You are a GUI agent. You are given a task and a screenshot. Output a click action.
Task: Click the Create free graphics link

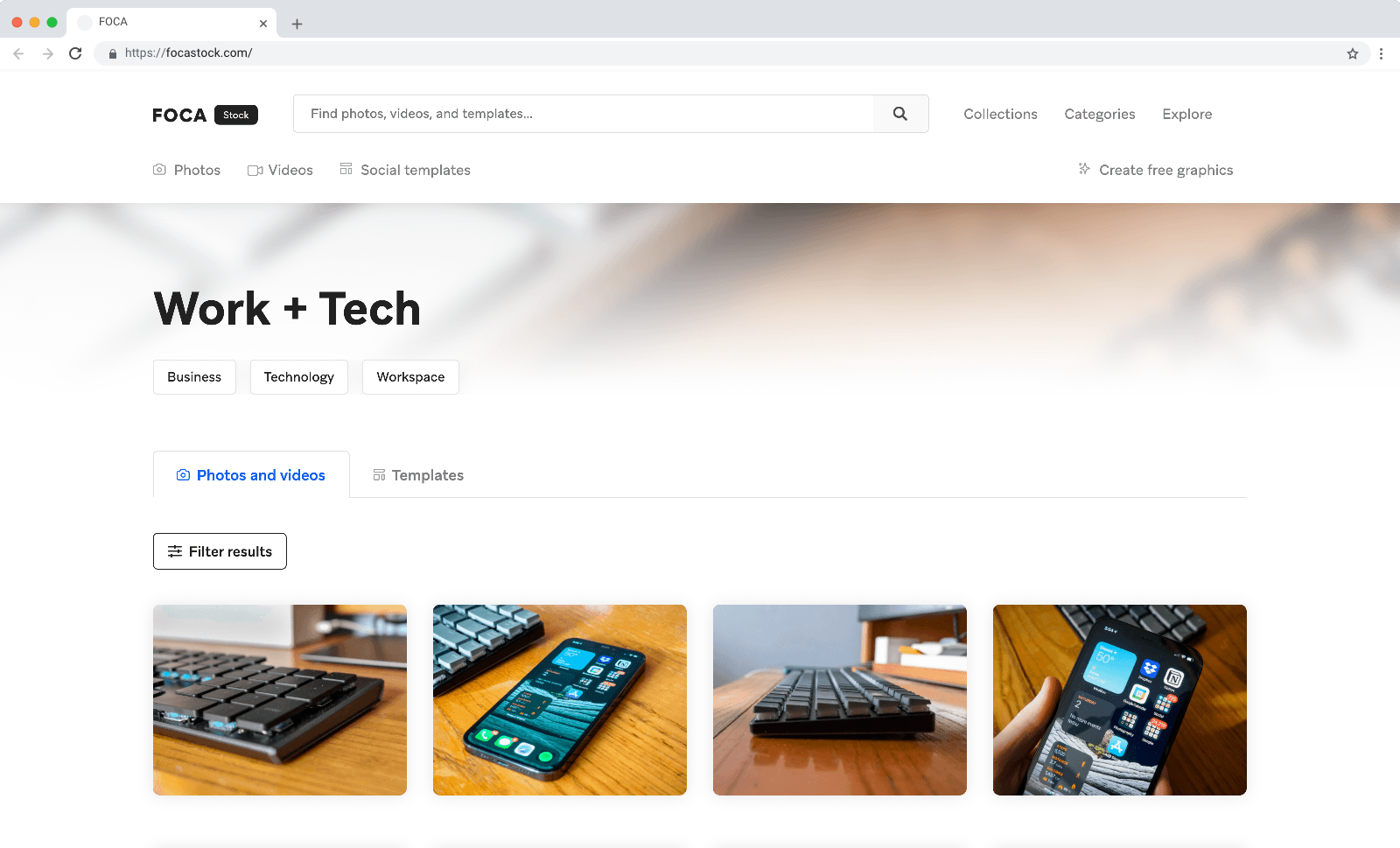(1155, 170)
